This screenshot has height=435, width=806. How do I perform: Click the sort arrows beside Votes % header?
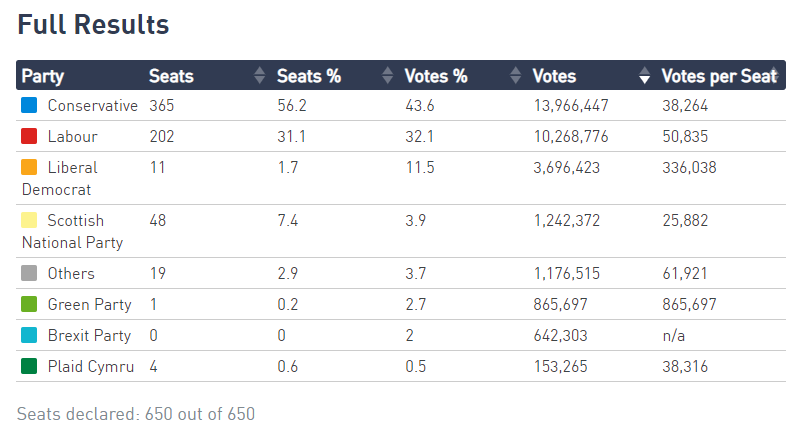(x=515, y=76)
